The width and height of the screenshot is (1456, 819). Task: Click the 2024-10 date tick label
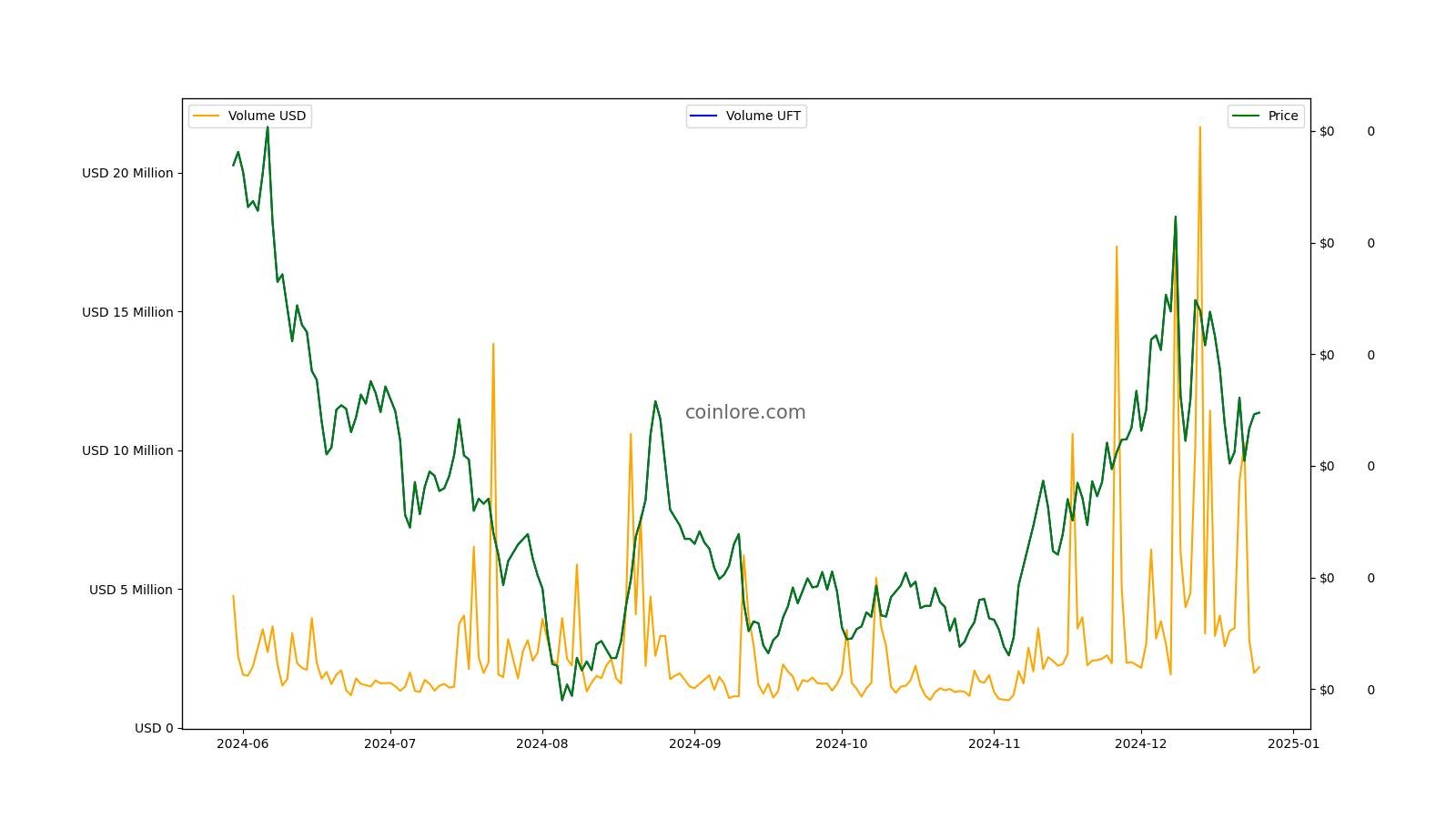[x=842, y=743]
